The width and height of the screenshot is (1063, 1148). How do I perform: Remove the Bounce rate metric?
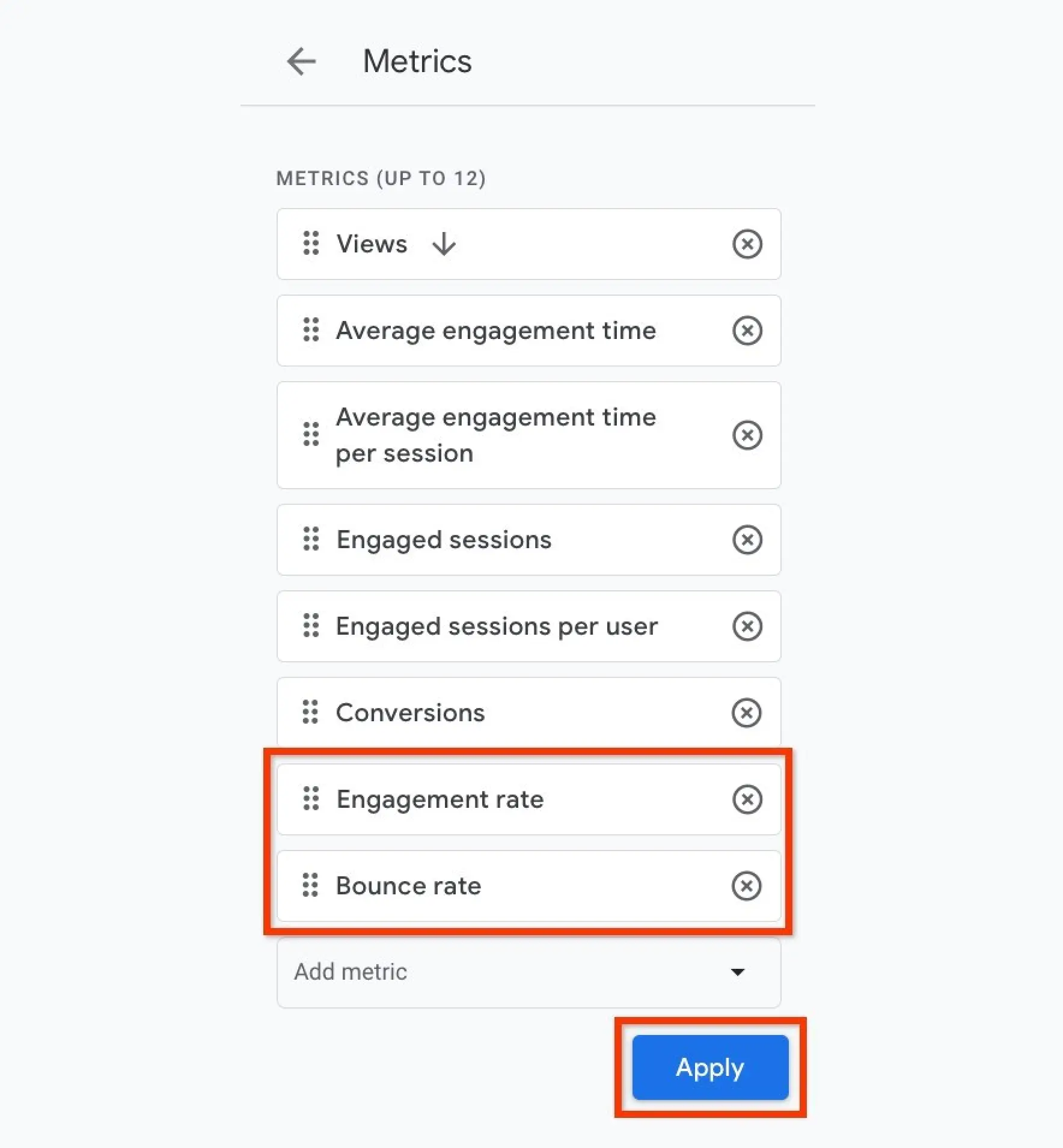click(747, 886)
